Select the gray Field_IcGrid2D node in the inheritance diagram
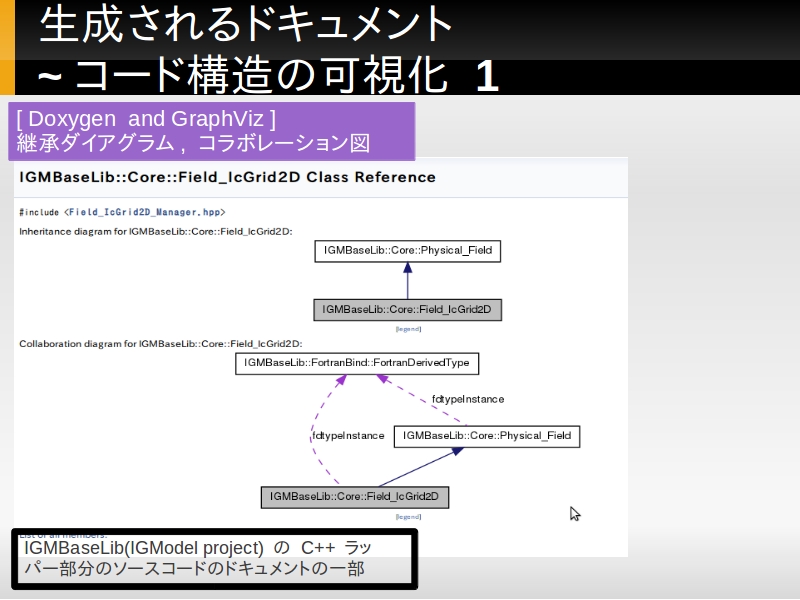Screen dimensions: 800x600 tap(407, 310)
